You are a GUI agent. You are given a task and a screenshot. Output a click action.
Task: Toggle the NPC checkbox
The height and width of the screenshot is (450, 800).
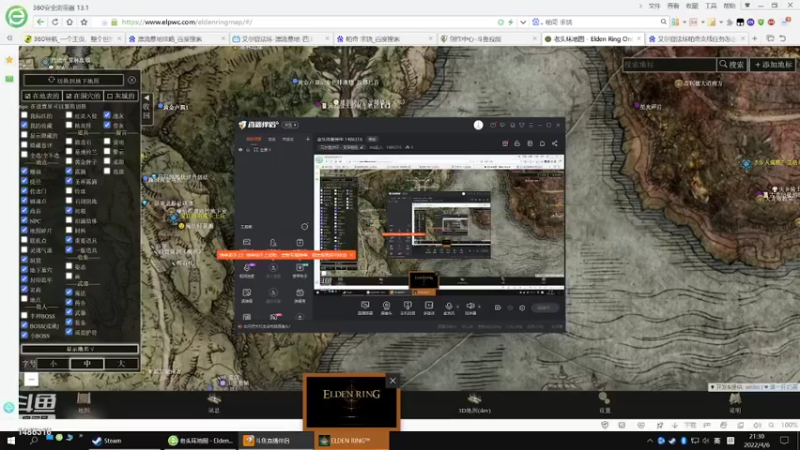click(24, 220)
